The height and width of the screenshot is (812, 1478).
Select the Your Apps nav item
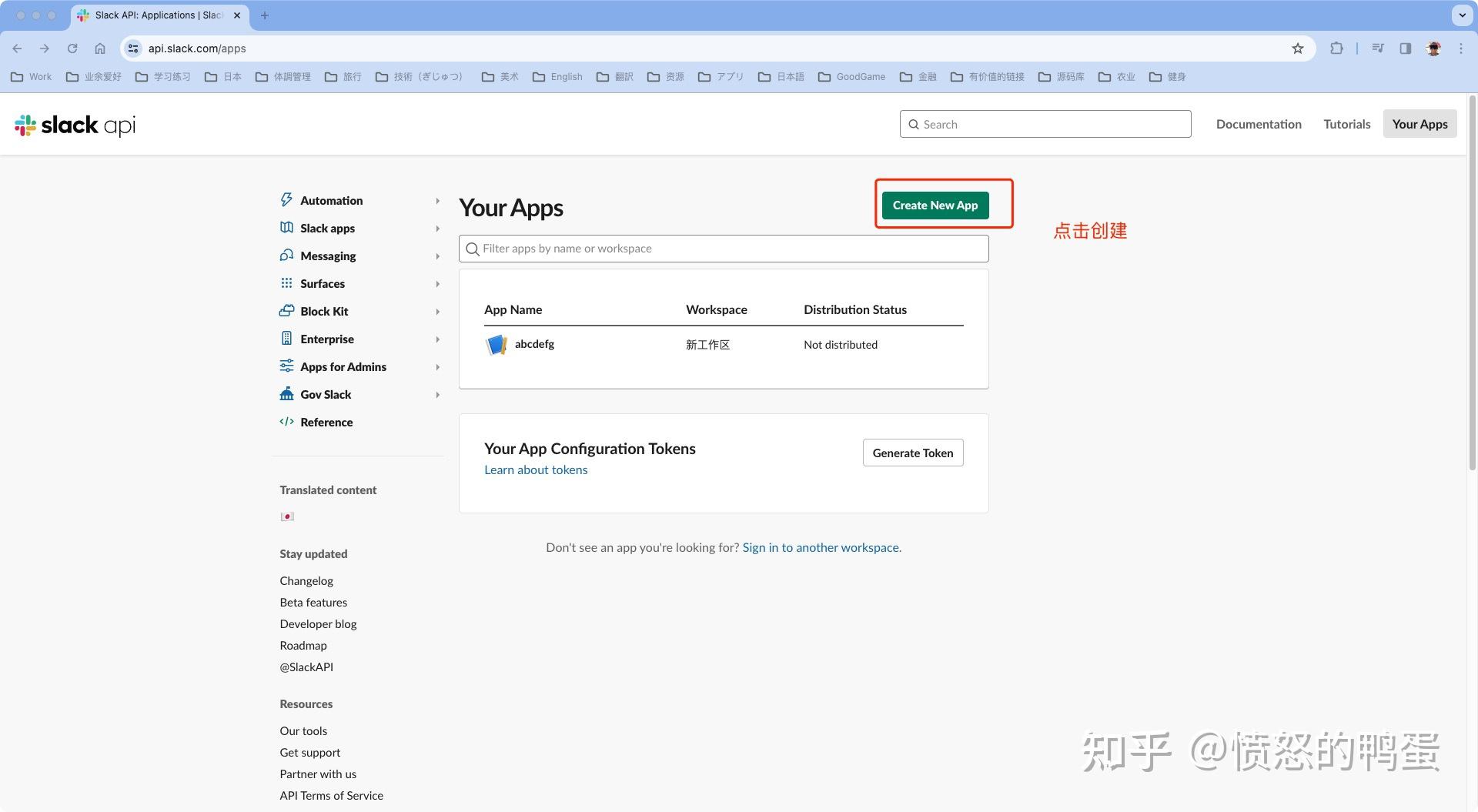1419,124
